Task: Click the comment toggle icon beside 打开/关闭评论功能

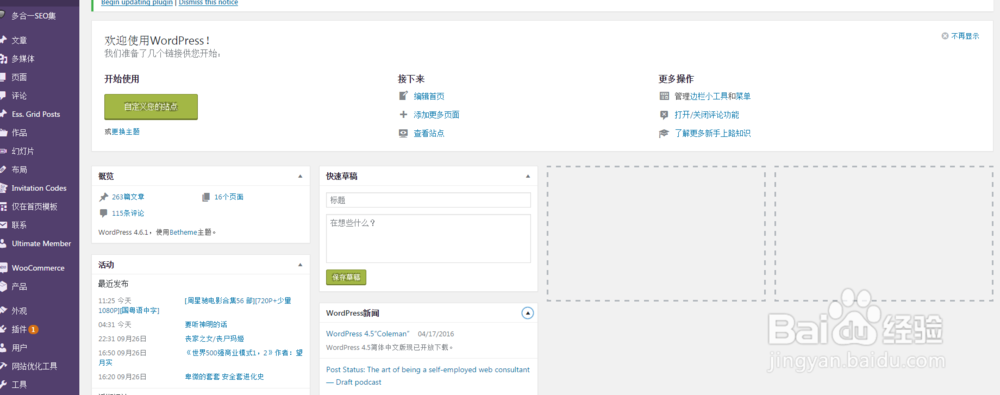Action: [x=664, y=115]
